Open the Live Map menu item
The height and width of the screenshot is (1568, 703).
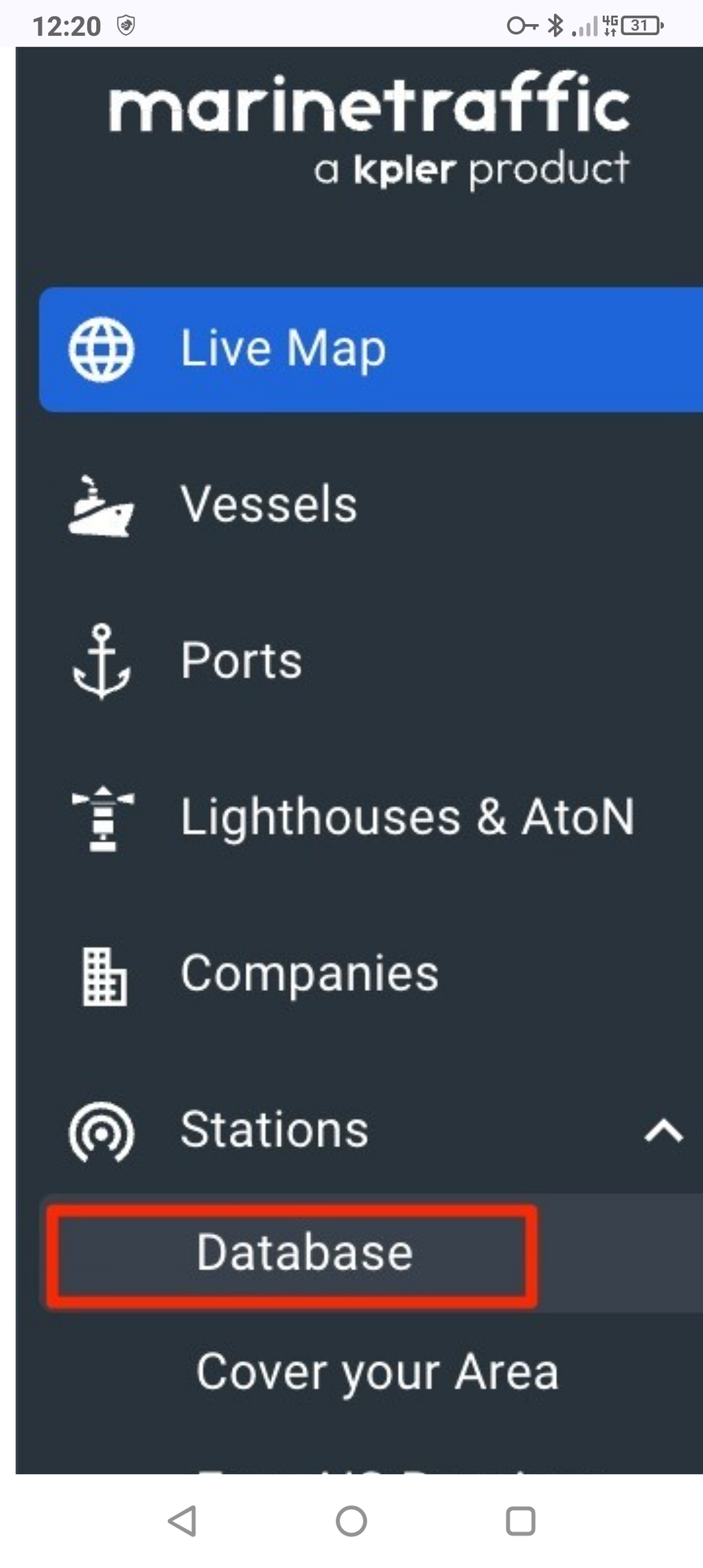[x=283, y=349]
